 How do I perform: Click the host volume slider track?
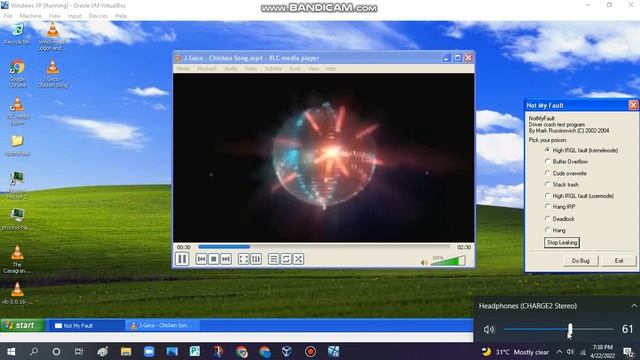[x=558, y=329]
